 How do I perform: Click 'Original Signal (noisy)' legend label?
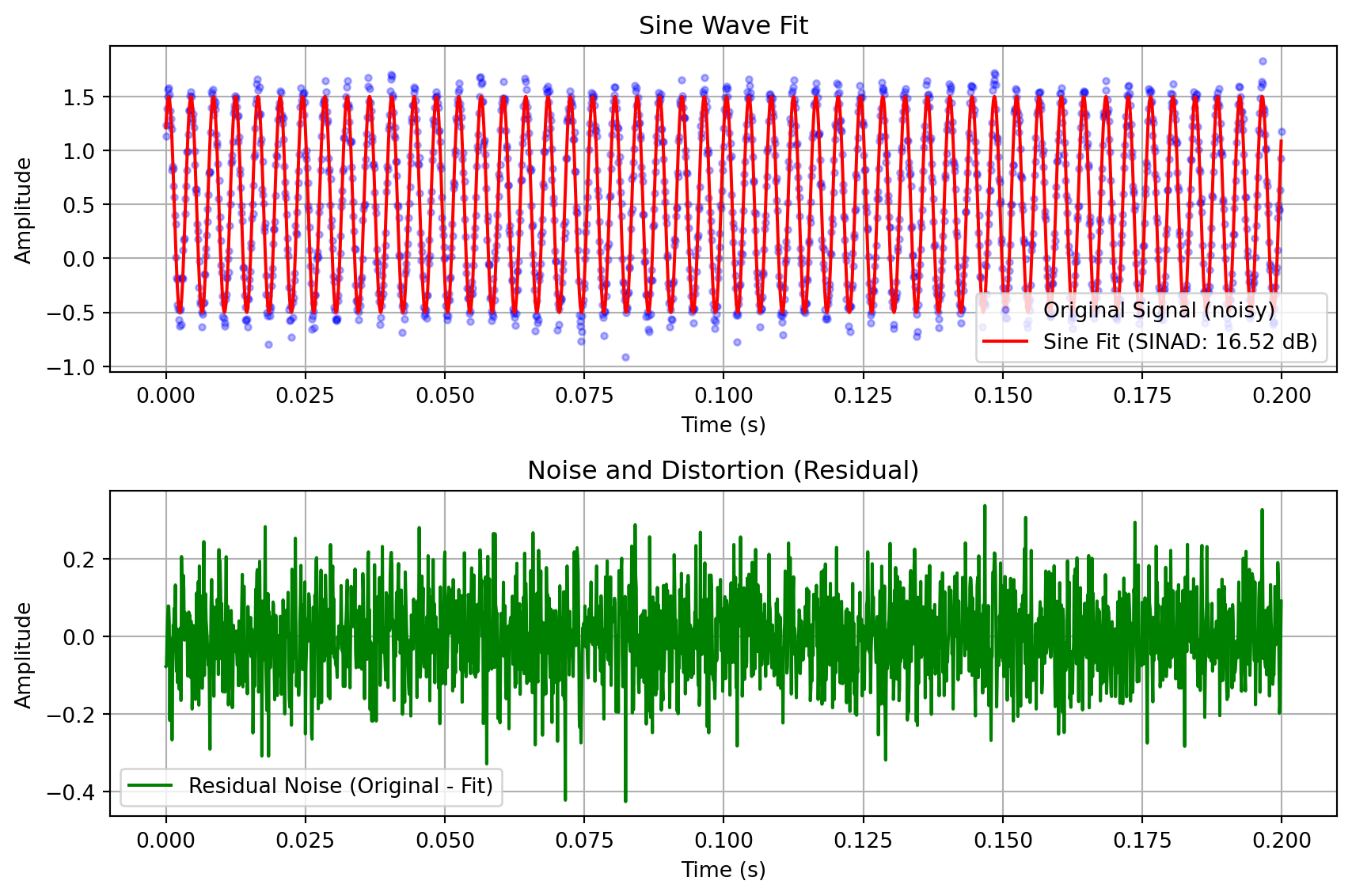point(1159,310)
